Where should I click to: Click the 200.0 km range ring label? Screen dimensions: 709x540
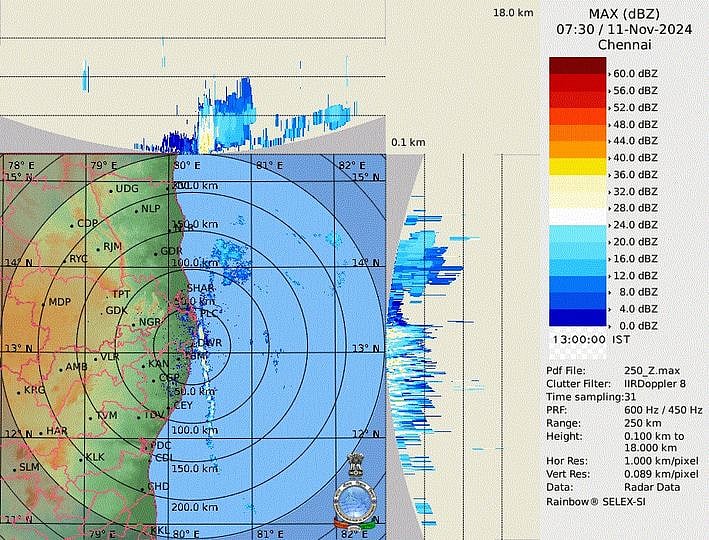[x=194, y=507]
